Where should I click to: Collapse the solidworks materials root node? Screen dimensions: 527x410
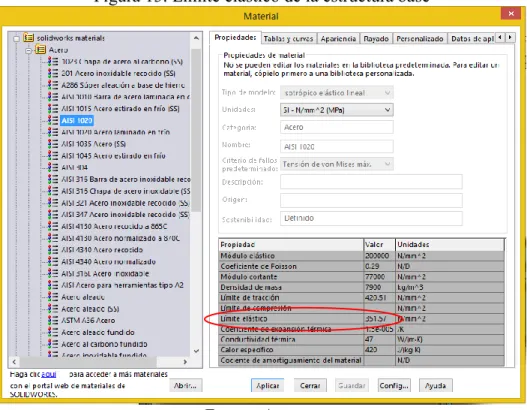click(x=16, y=39)
